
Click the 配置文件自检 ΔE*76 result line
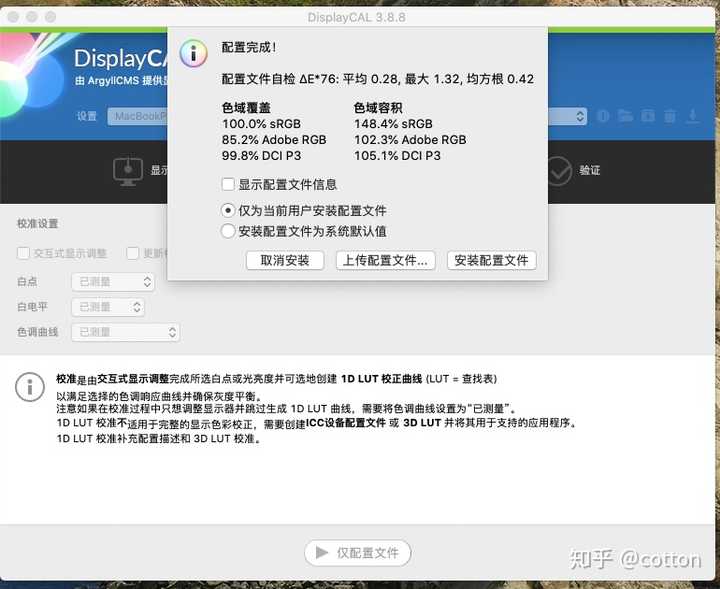point(377,79)
